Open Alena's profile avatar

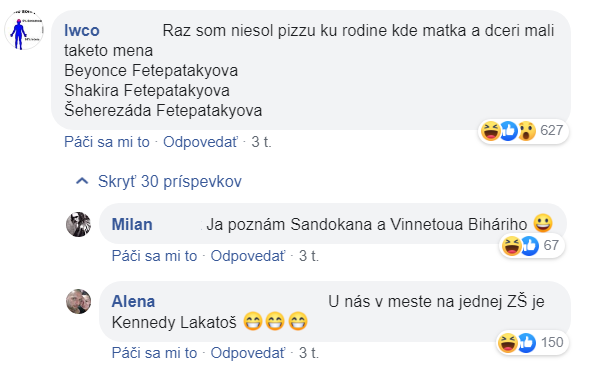pos(78,301)
